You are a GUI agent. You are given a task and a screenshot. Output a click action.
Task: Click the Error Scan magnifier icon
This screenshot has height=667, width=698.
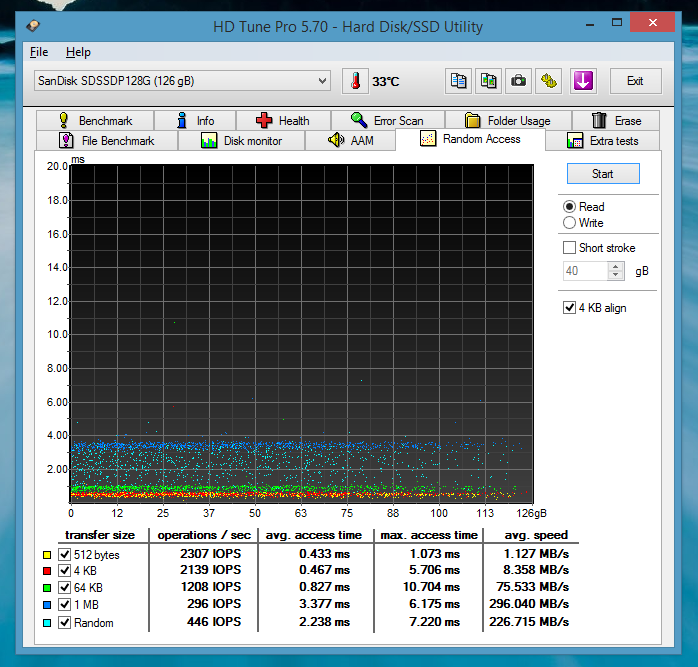tap(359, 120)
